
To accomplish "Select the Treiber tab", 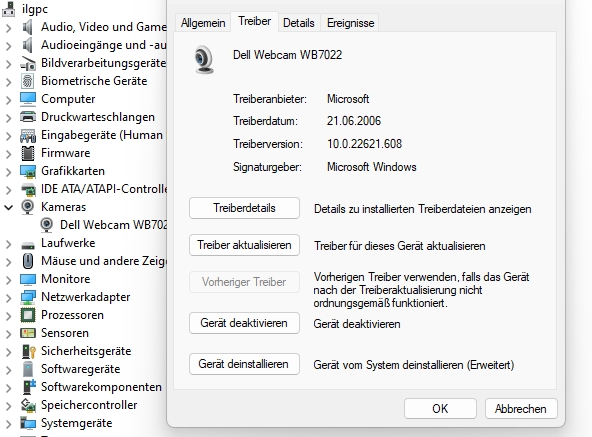I will 254,21.
